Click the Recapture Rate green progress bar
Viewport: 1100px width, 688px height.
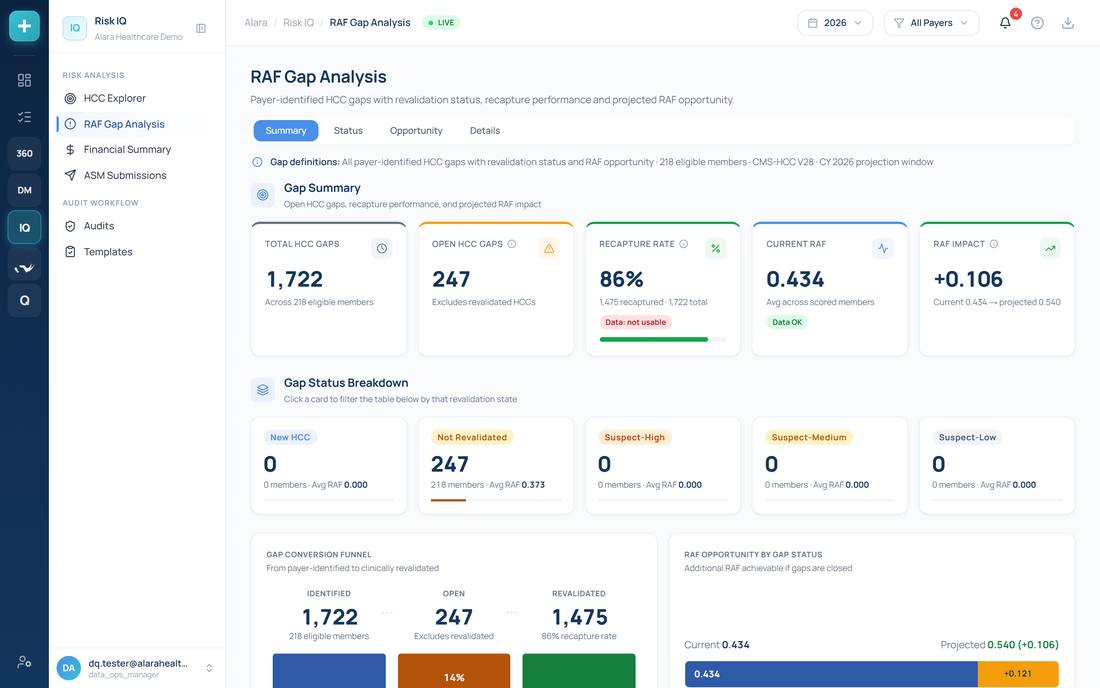point(654,339)
